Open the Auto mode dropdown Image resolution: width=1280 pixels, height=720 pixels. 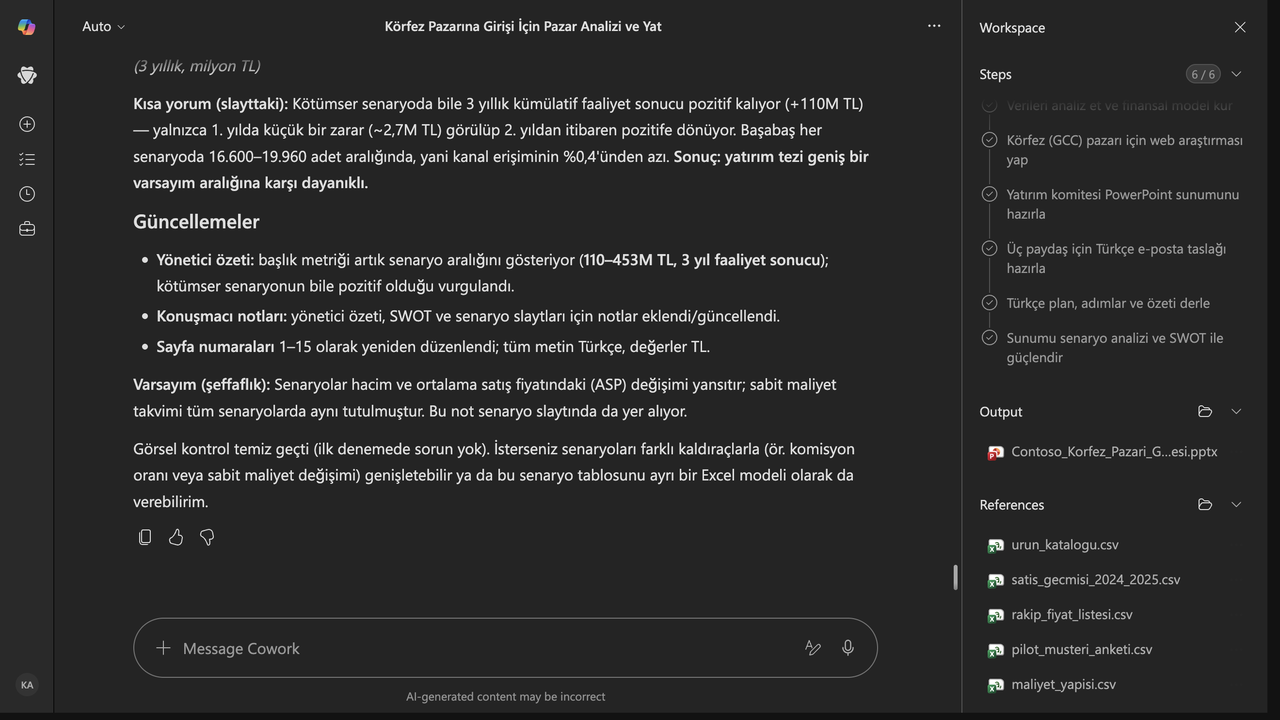[104, 27]
